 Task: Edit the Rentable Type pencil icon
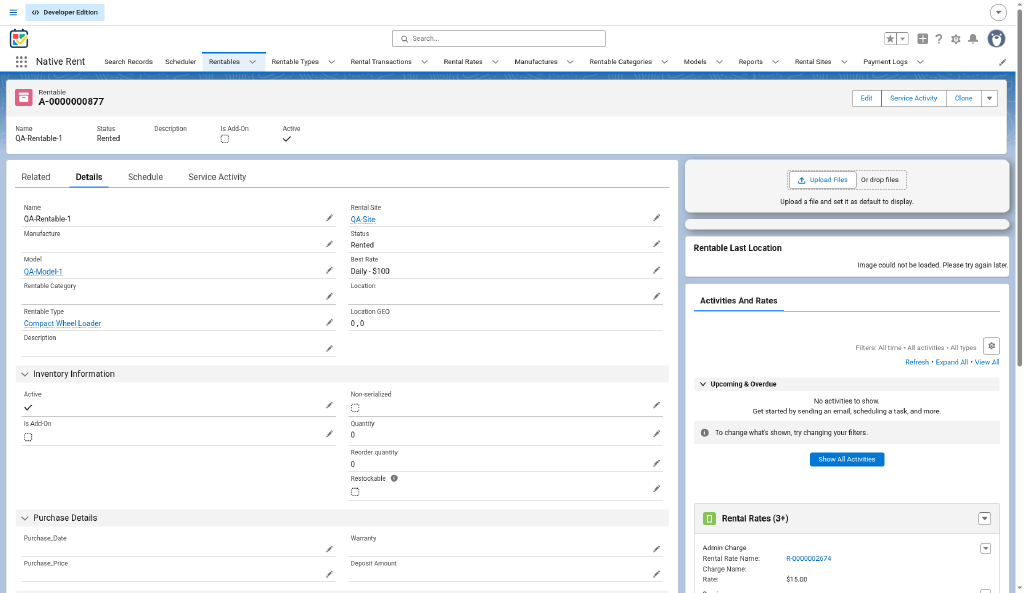(x=329, y=323)
